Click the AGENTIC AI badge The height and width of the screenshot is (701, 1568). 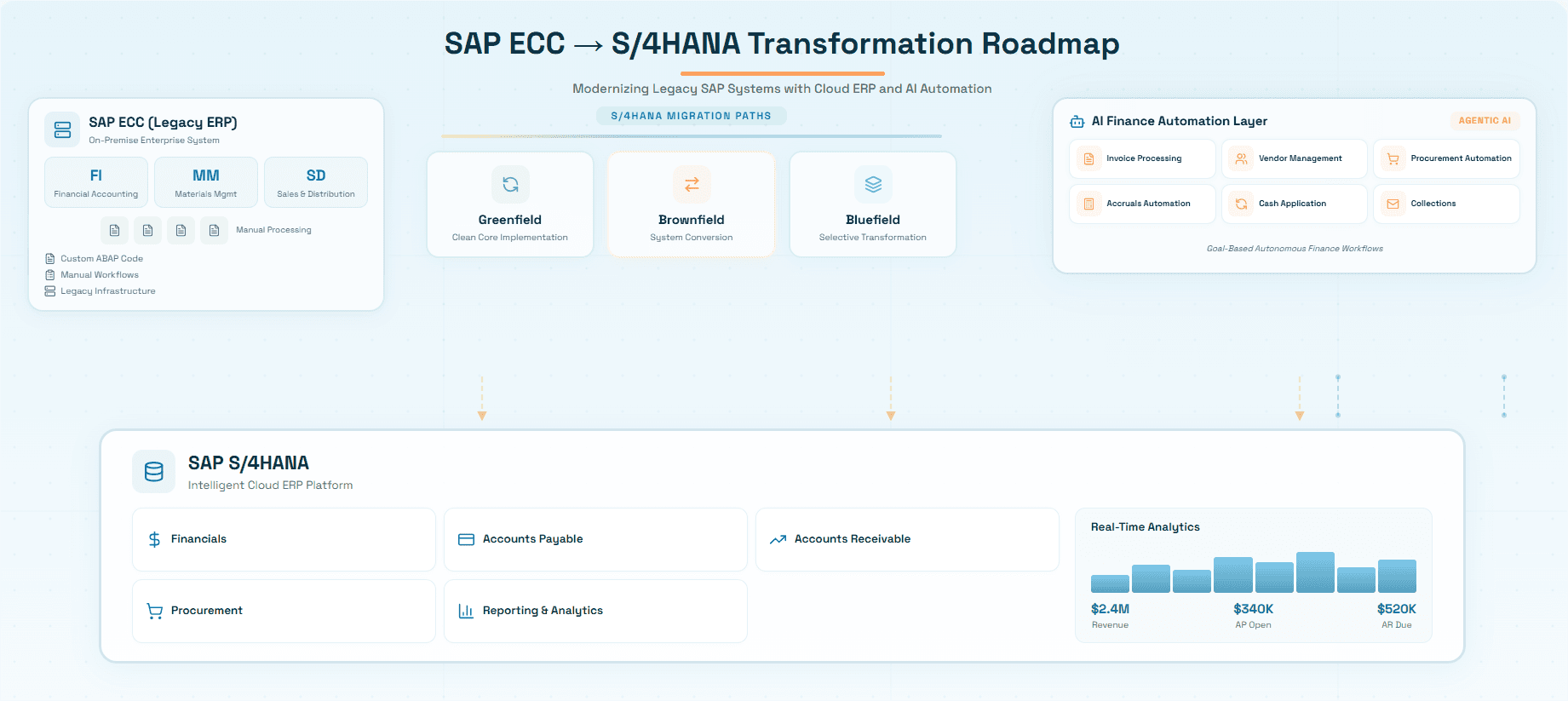(x=1485, y=121)
